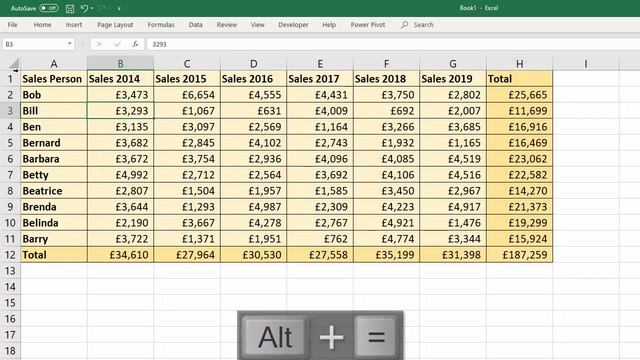Select column D header

pos(253,64)
